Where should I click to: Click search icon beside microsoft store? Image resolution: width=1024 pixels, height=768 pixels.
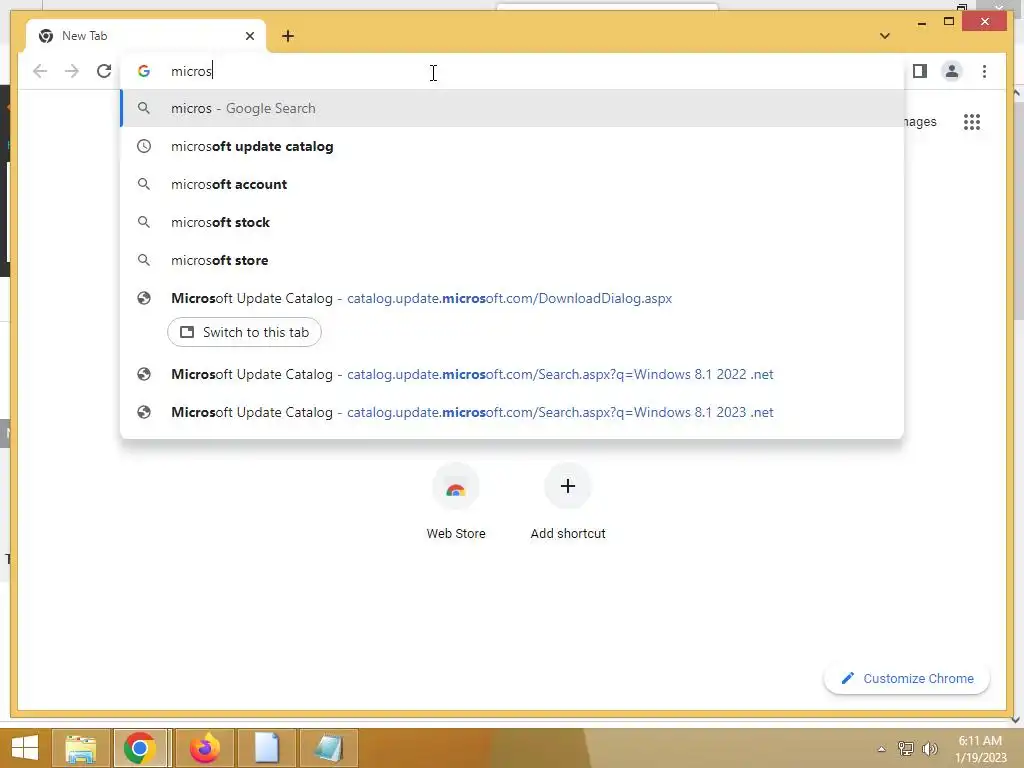[x=144, y=260]
